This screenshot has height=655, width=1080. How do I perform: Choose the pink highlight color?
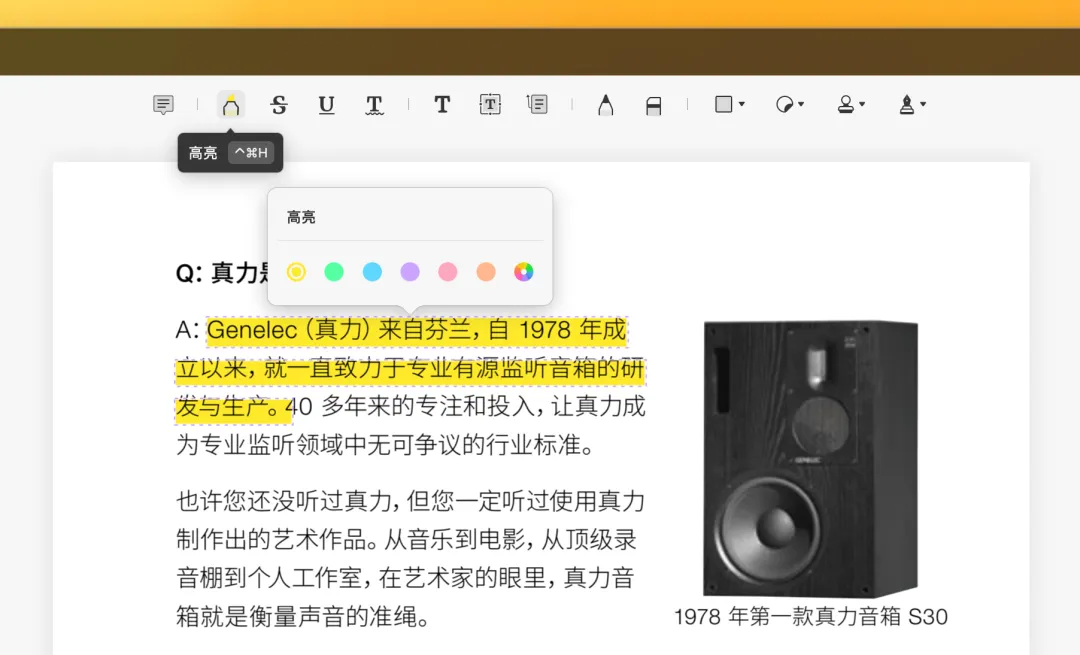(x=448, y=272)
